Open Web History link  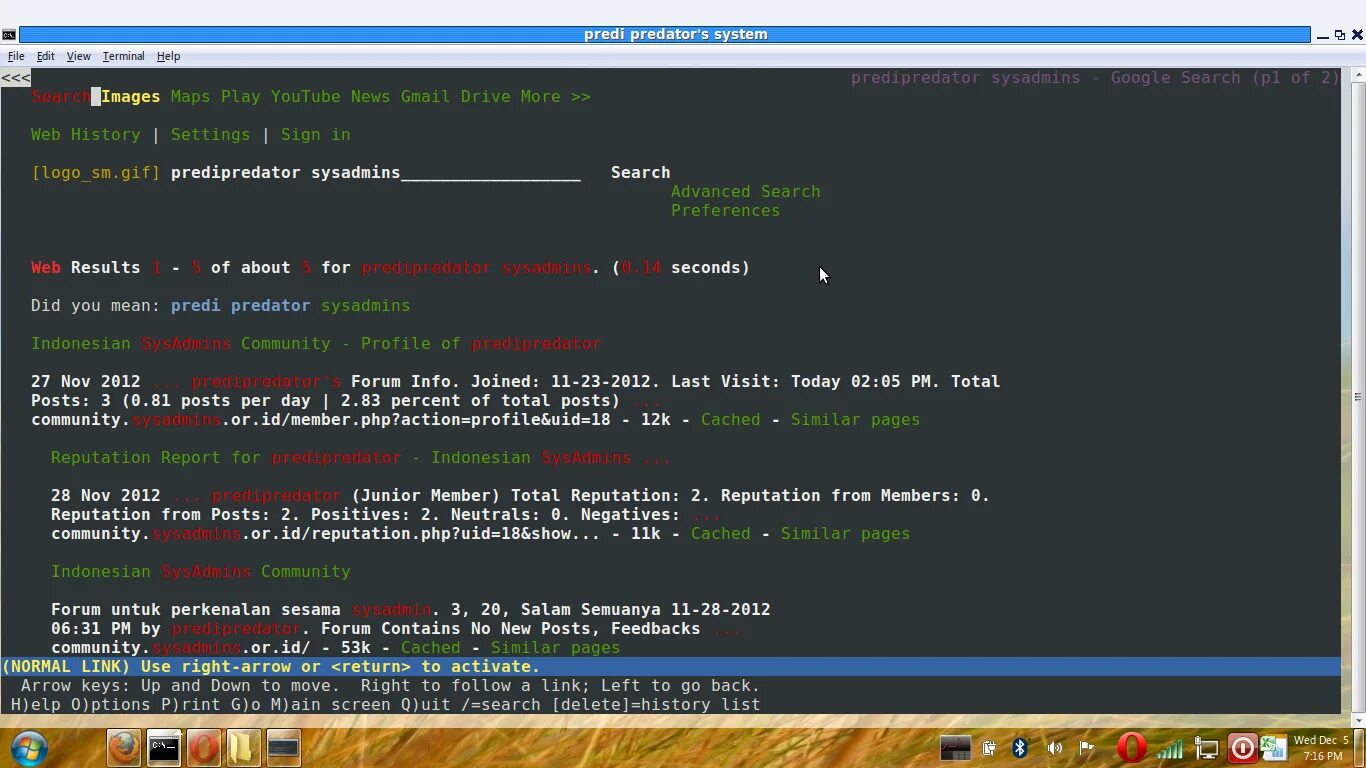pos(85,135)
